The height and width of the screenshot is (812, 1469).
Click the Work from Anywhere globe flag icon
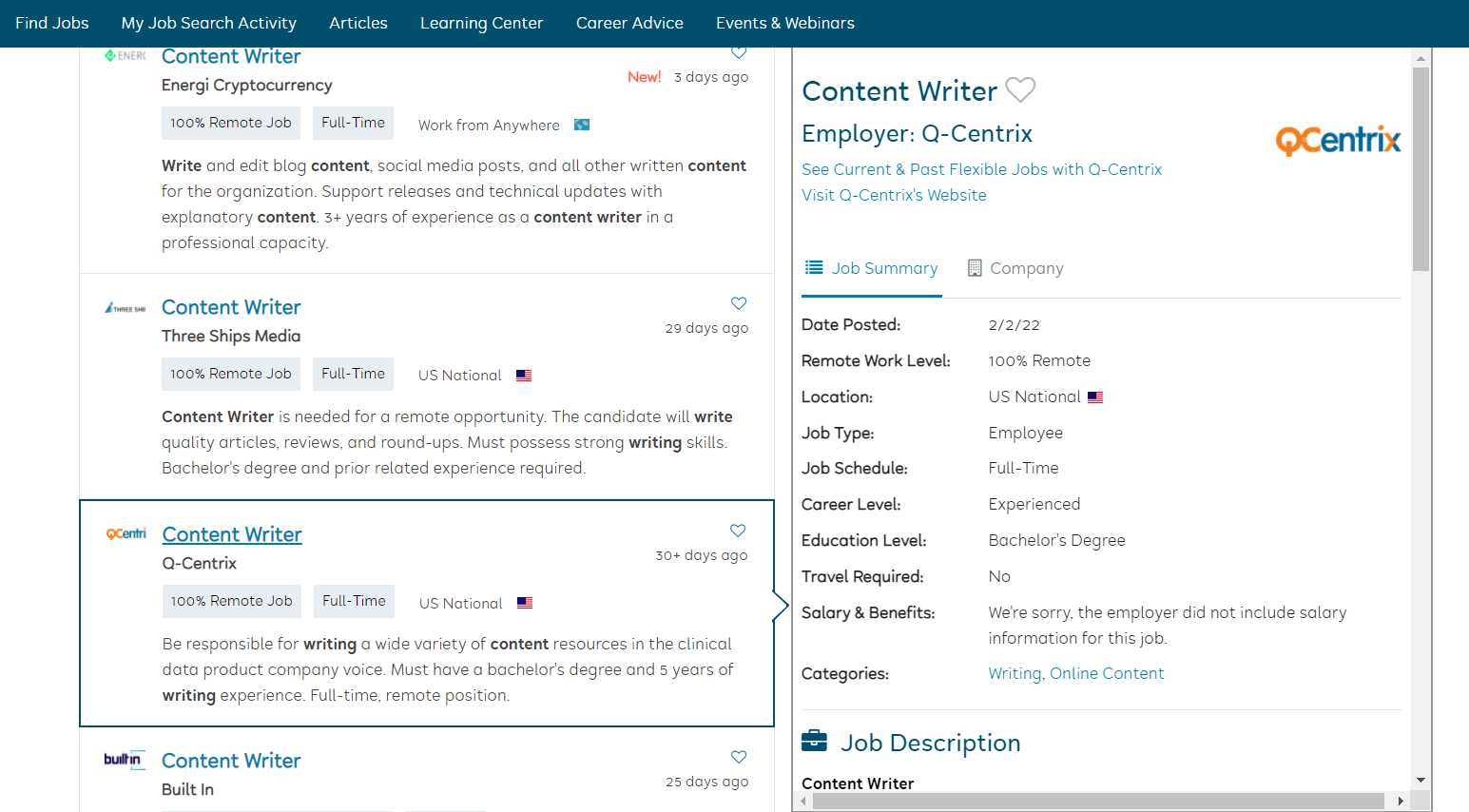pyautogui.click(x=582, y=125)
